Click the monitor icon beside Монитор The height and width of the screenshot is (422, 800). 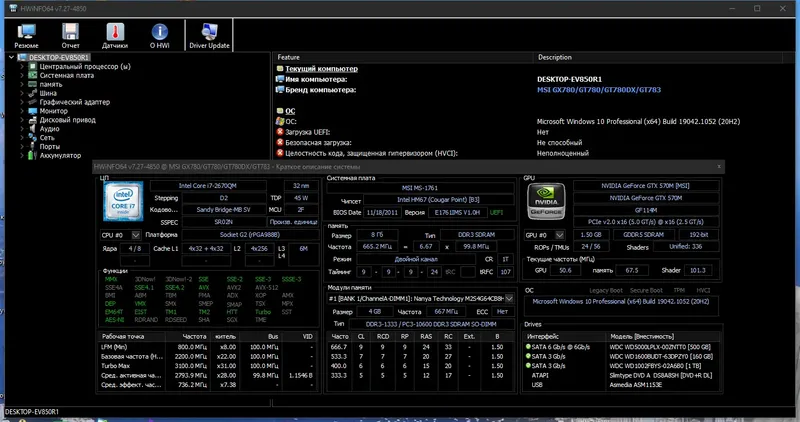[x=33, y=111]
